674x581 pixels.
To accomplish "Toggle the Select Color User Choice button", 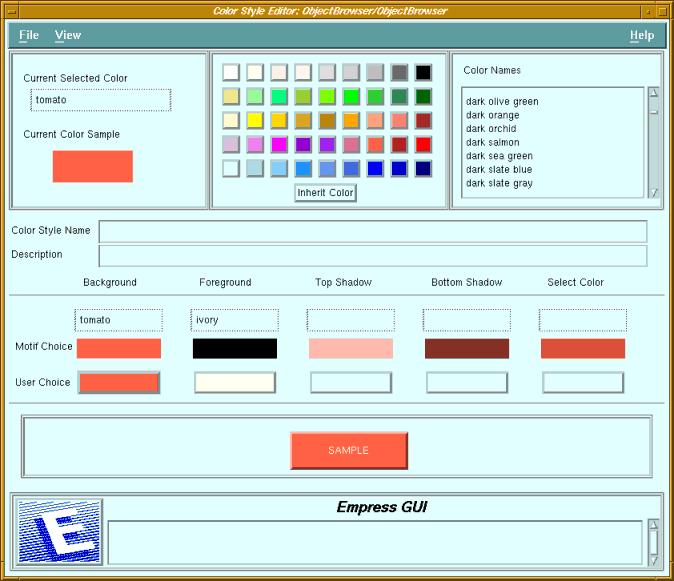I will point(583,383).
